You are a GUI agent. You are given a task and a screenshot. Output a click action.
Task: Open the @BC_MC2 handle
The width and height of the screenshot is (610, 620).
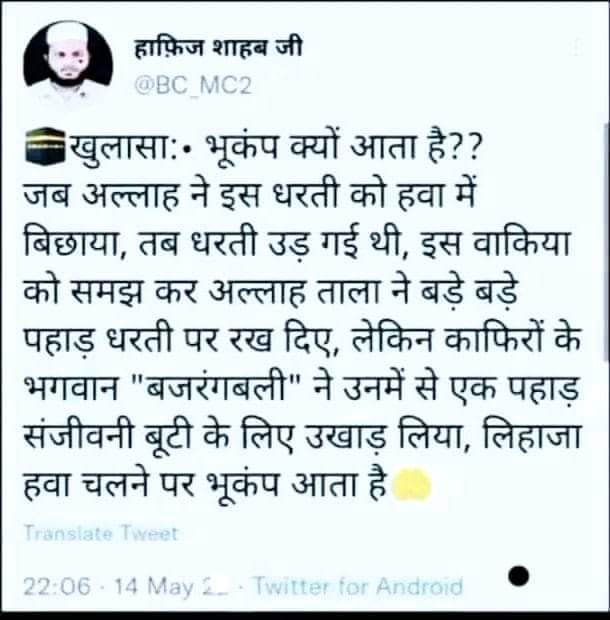(193, 86)
